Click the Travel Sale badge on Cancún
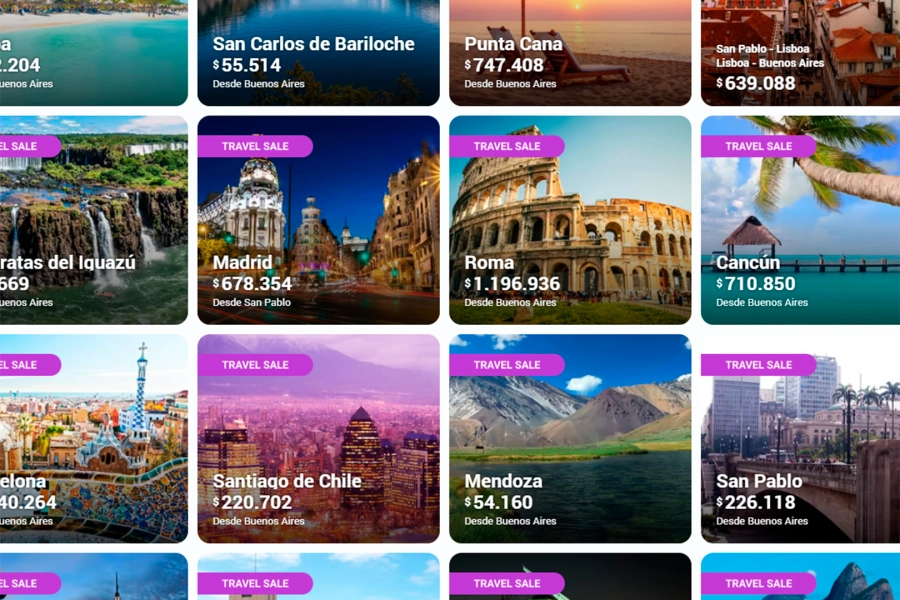The width and height of the screenshot is (900, 600). 758,146
